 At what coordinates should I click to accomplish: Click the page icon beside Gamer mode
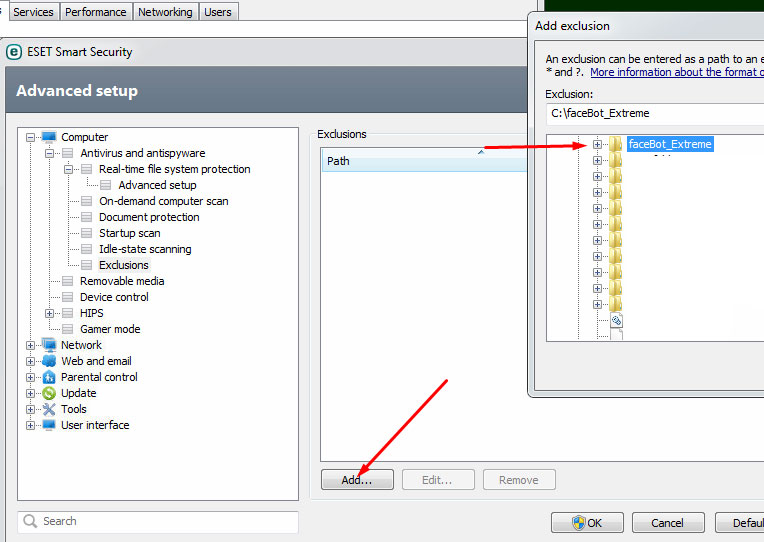point(68,329)
